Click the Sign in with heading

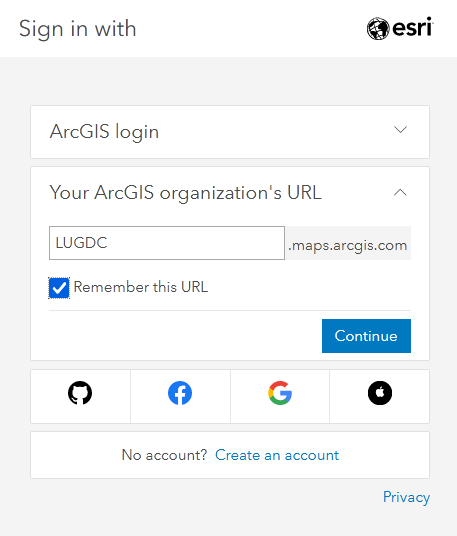(78, 29)
